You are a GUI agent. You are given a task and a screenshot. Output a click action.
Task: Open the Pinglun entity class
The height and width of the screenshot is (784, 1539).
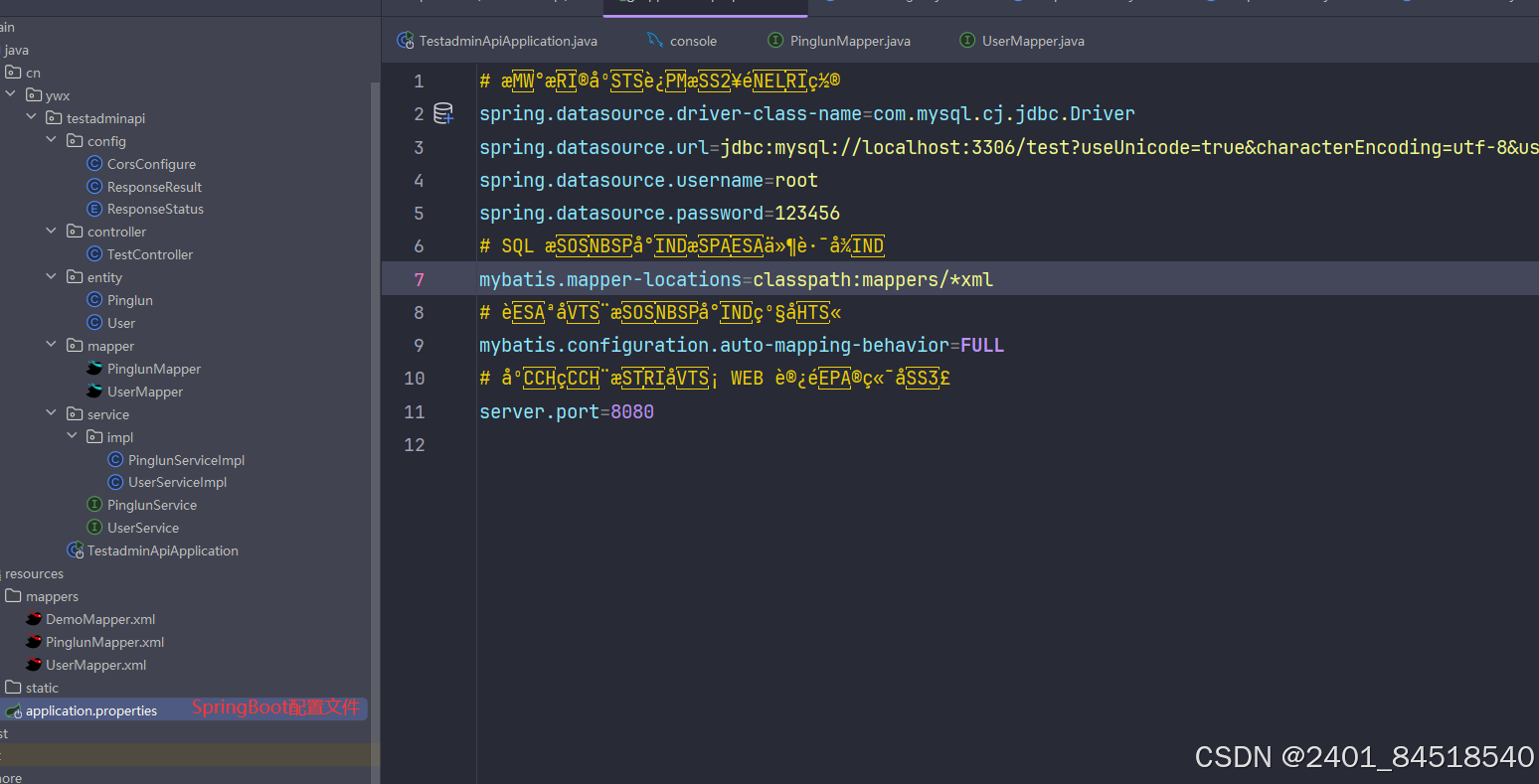pyautogui.click(x=130, y=300)
